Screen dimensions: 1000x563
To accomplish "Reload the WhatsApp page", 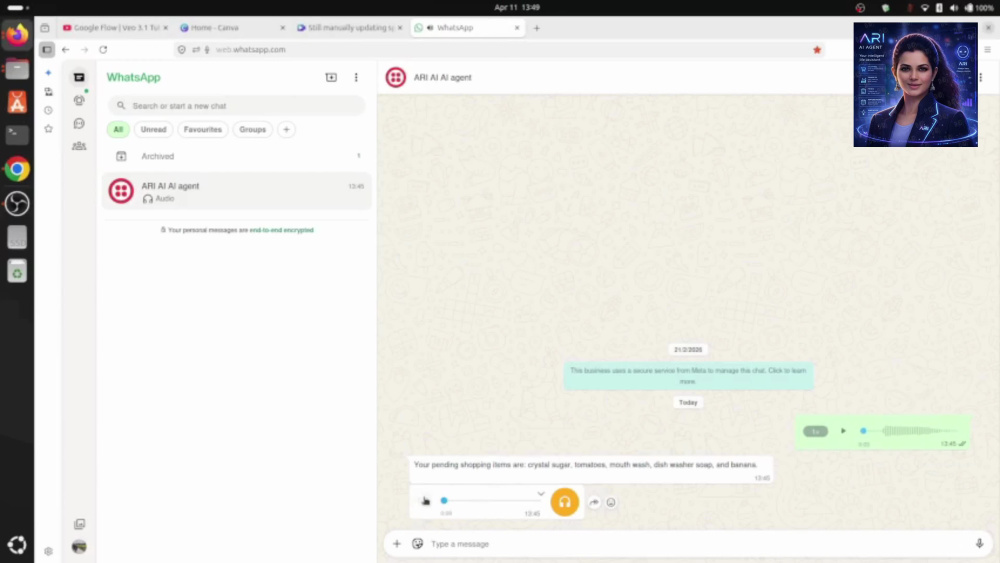I will coord(103,50).
